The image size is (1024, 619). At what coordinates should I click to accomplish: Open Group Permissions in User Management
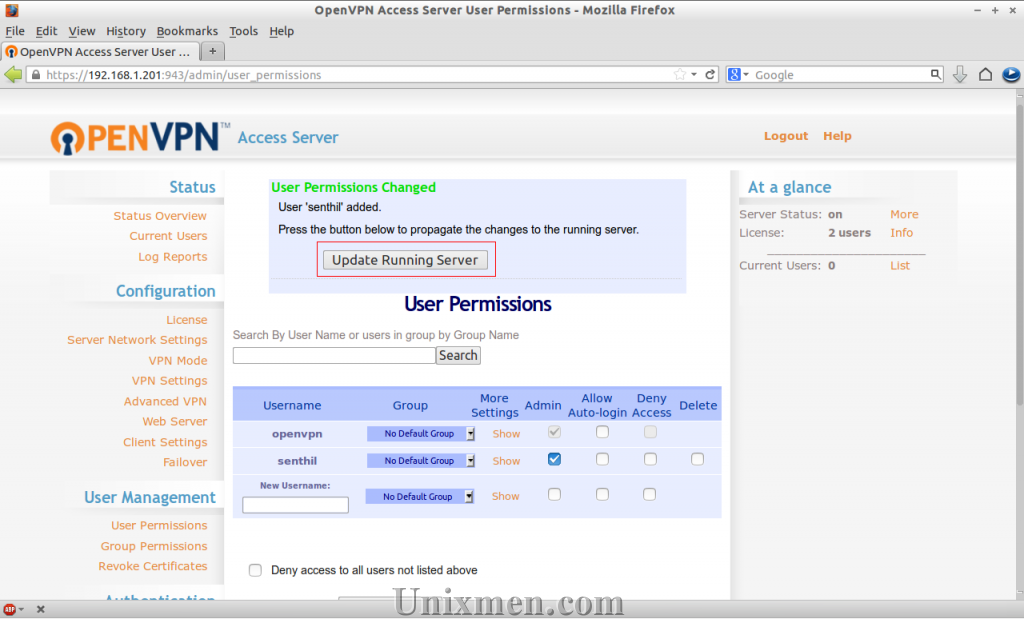pos(153,547)
